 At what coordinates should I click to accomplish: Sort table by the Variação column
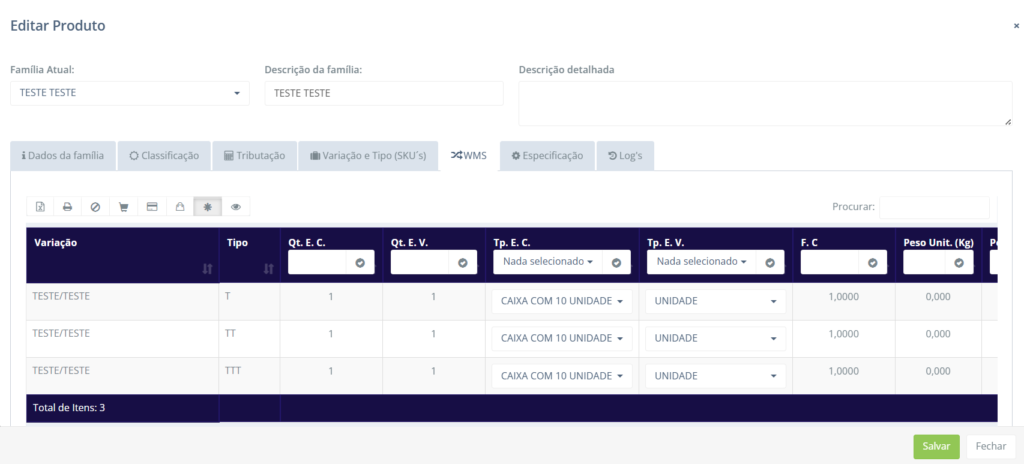[x=207, y=268]
